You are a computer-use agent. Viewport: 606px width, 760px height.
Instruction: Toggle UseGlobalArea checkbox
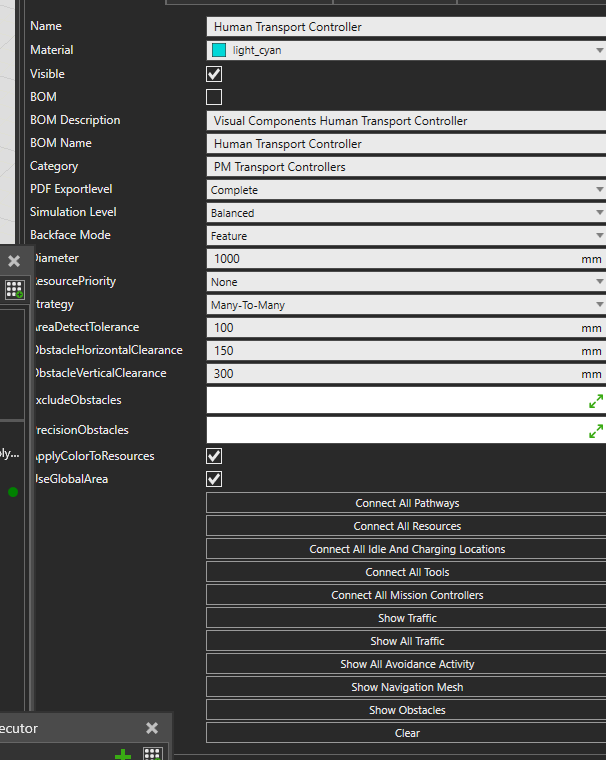click(x=214, y=479)
